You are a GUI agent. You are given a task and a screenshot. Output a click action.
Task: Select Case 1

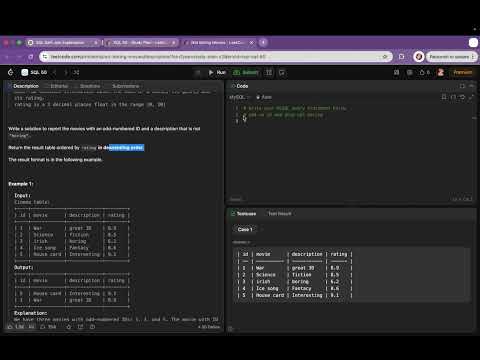(x=245, y=229)
